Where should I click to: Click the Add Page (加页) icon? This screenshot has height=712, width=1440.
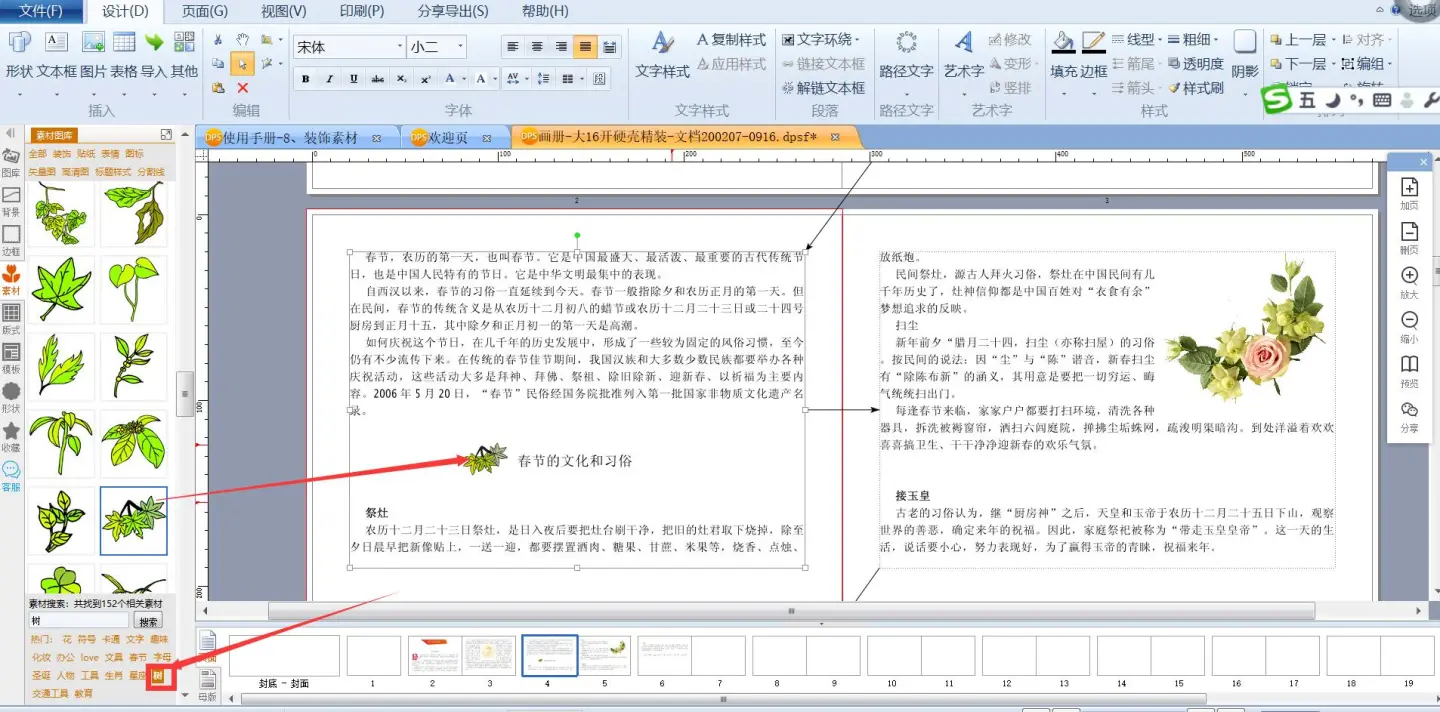coord(1409,188)
